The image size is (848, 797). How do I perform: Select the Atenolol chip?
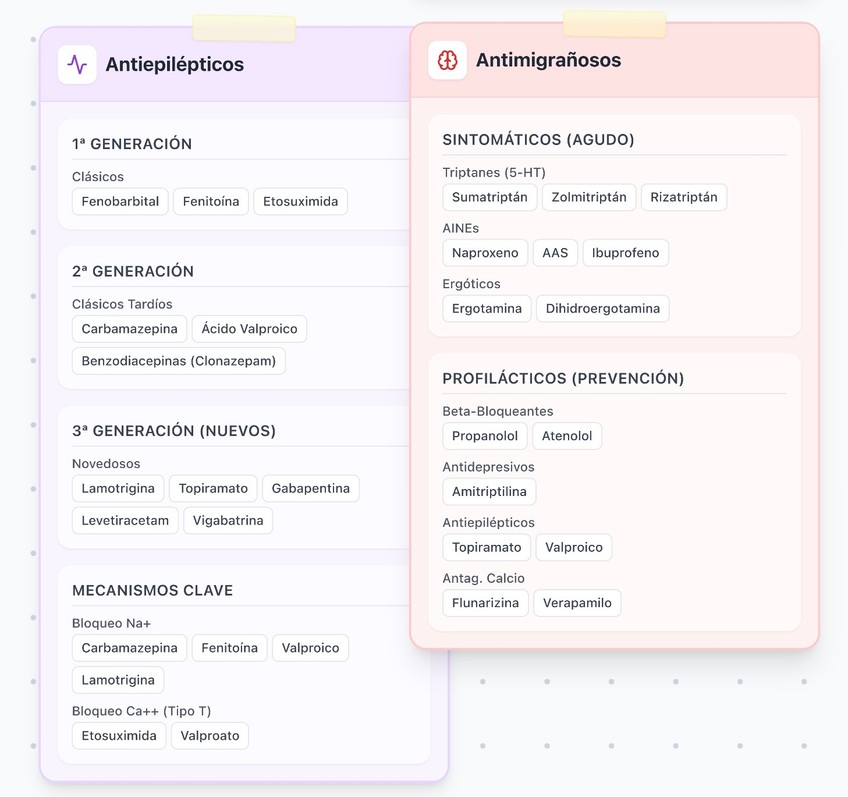pyautogui.click(x=567, y=436)
